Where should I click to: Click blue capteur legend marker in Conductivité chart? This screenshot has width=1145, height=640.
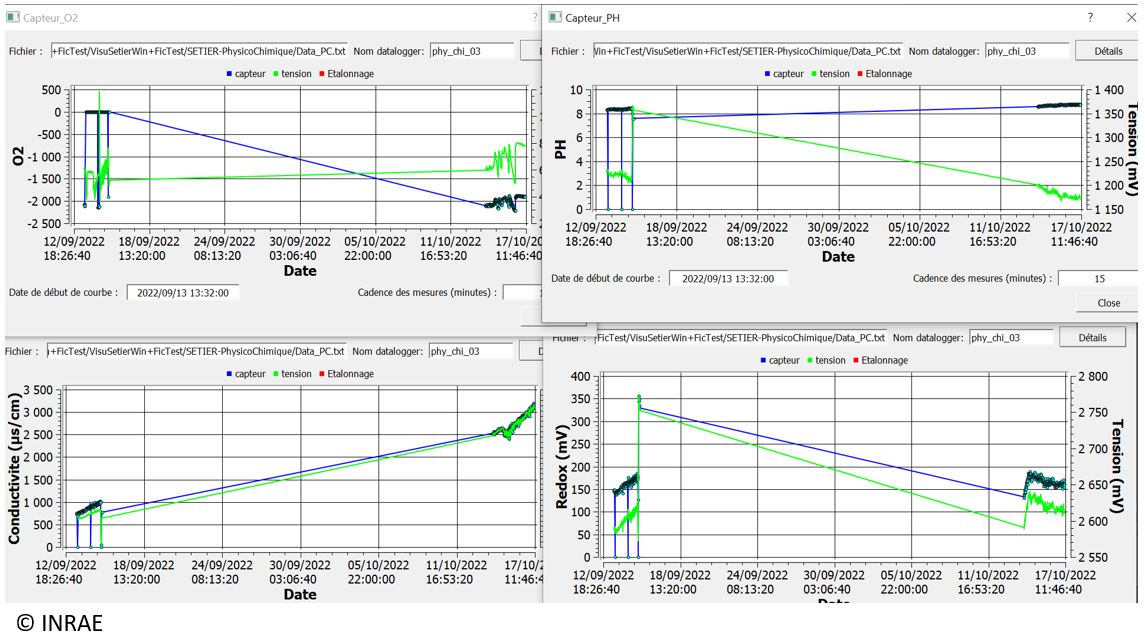[x=229, y=374]
